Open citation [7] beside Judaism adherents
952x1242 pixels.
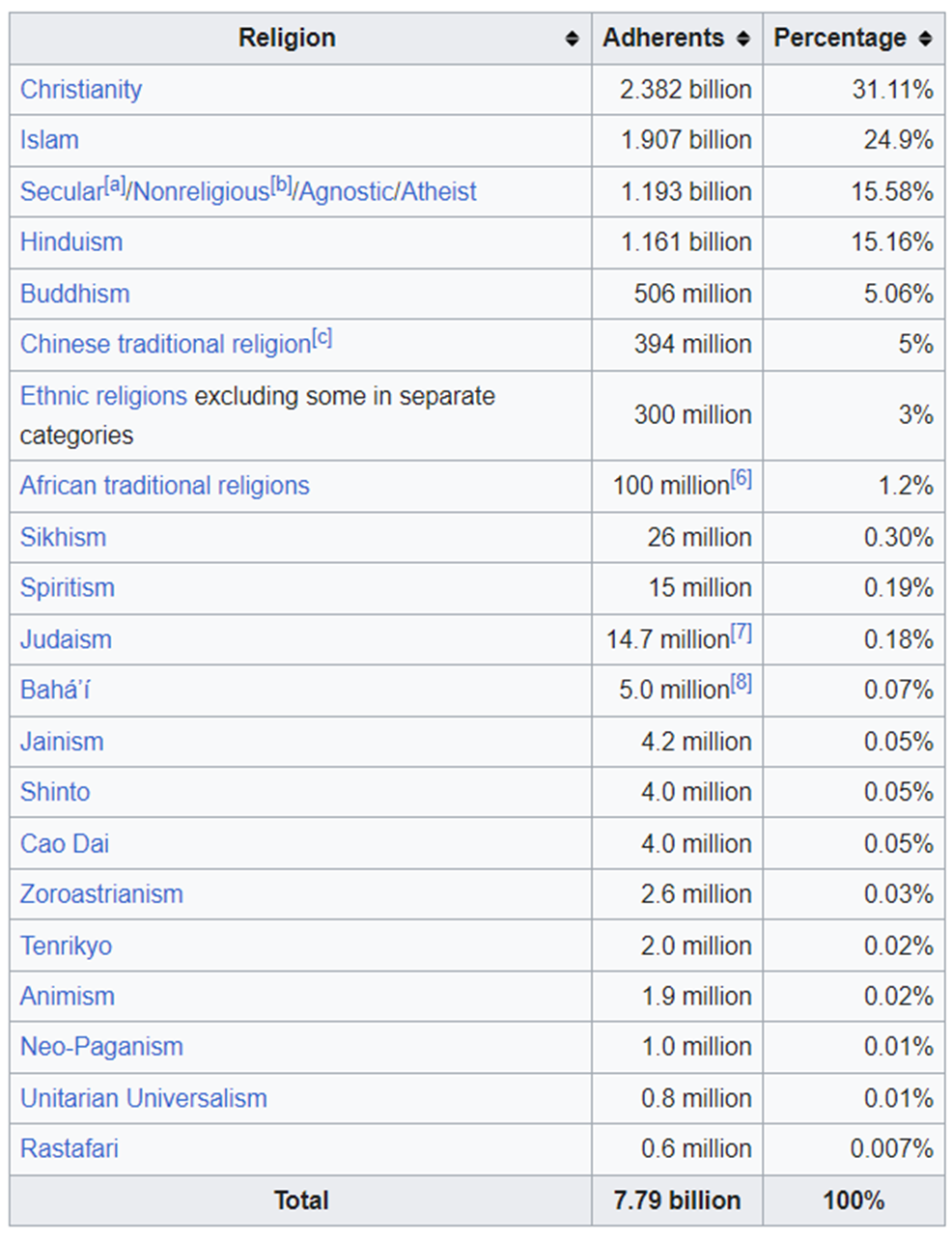(x=741, y=633)
